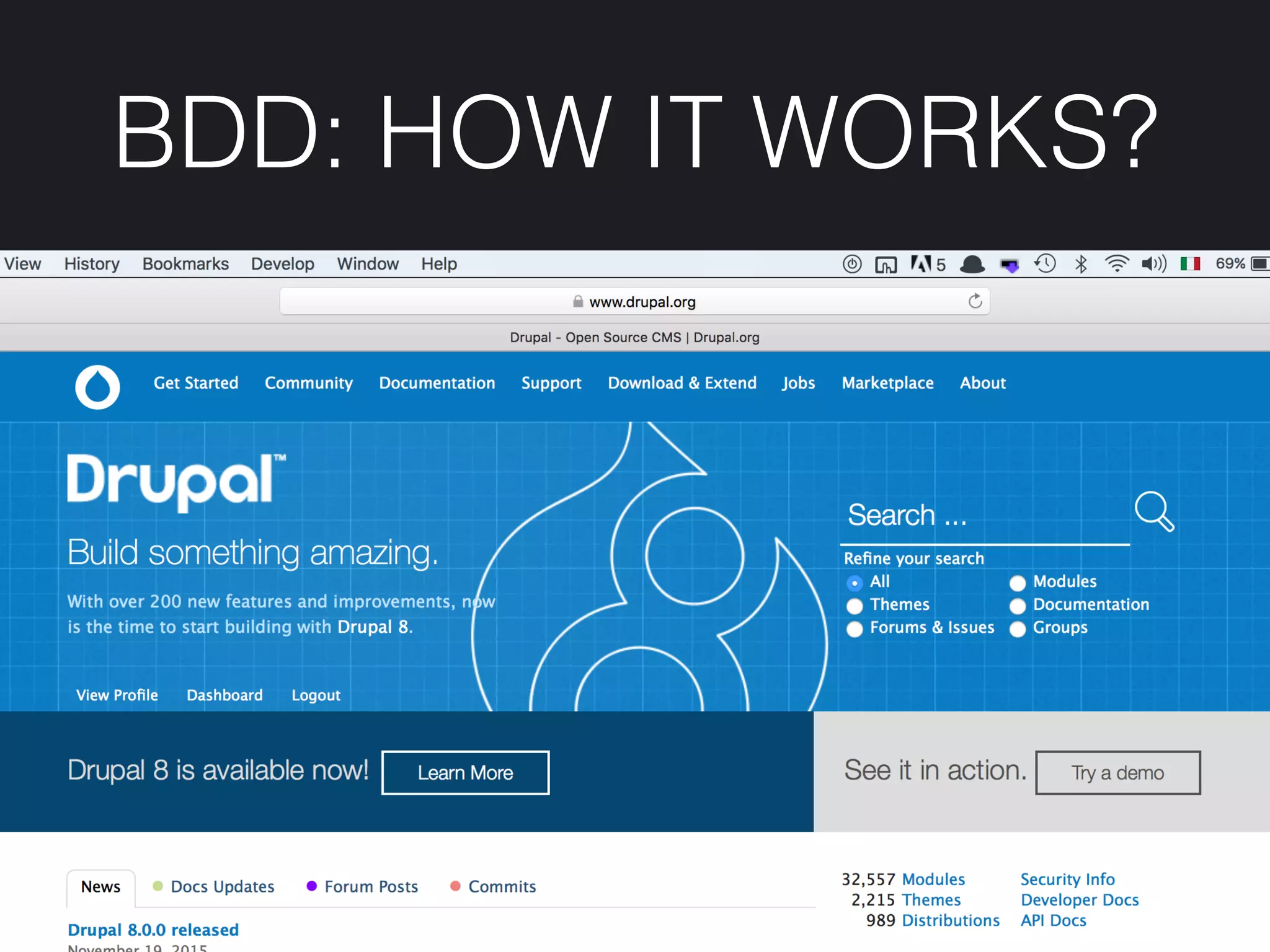
Task: Select the Documentation search radio button
Action: [1018, 606]
